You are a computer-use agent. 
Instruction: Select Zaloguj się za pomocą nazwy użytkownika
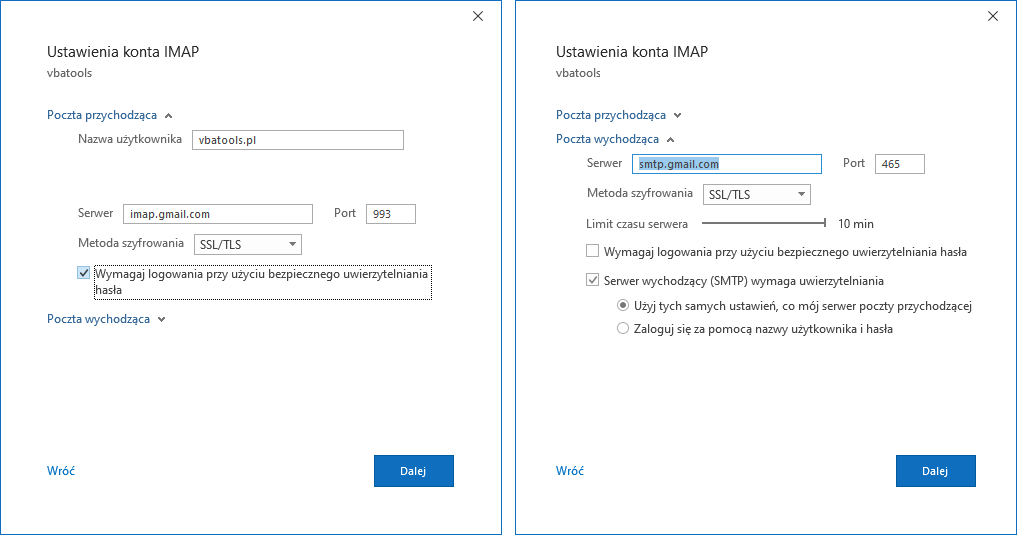pyautogui.click(x=623, y=328)
